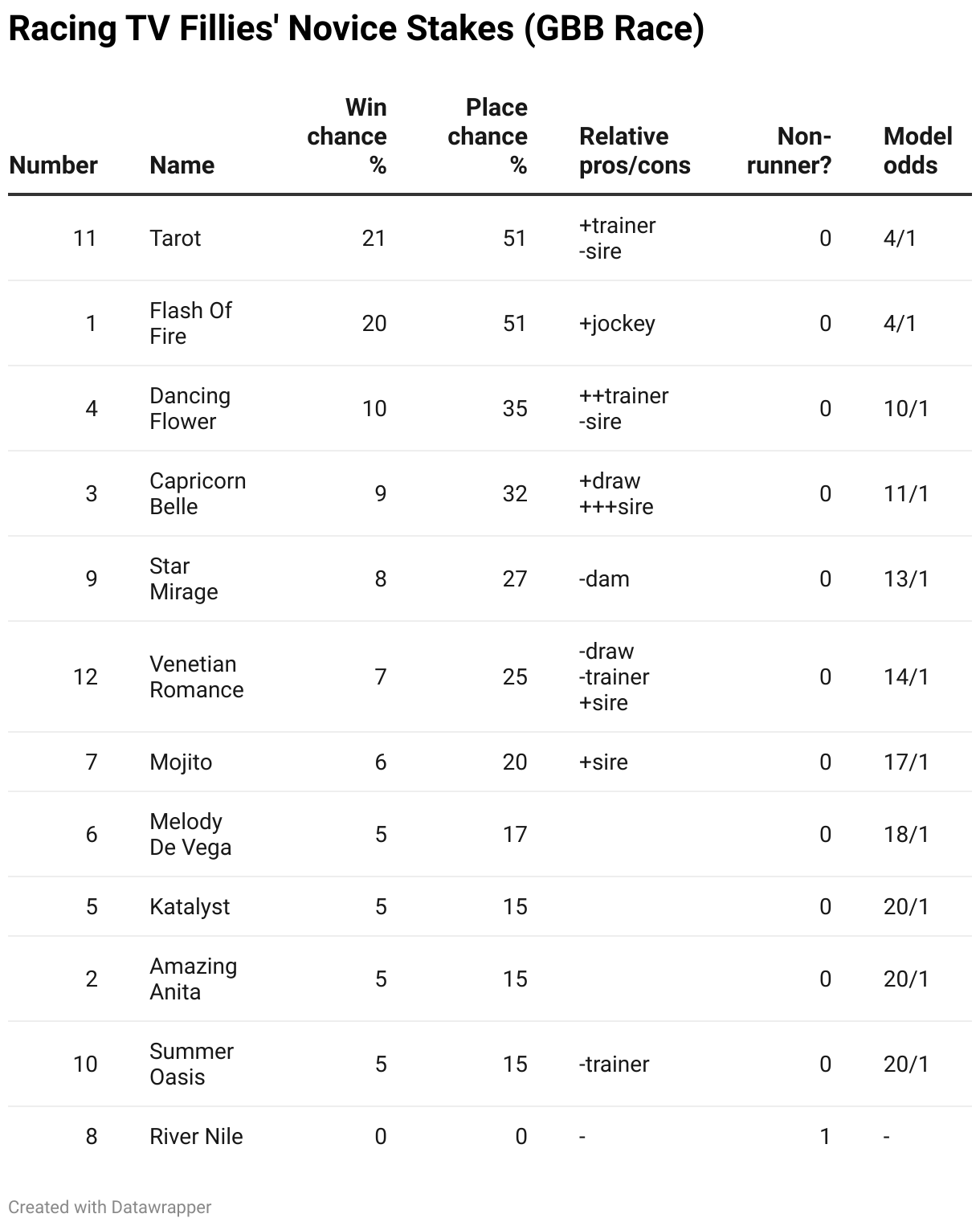Click Capricorn Belle in the table
Screen dimensions: 980x1226
tap(198, 493)
